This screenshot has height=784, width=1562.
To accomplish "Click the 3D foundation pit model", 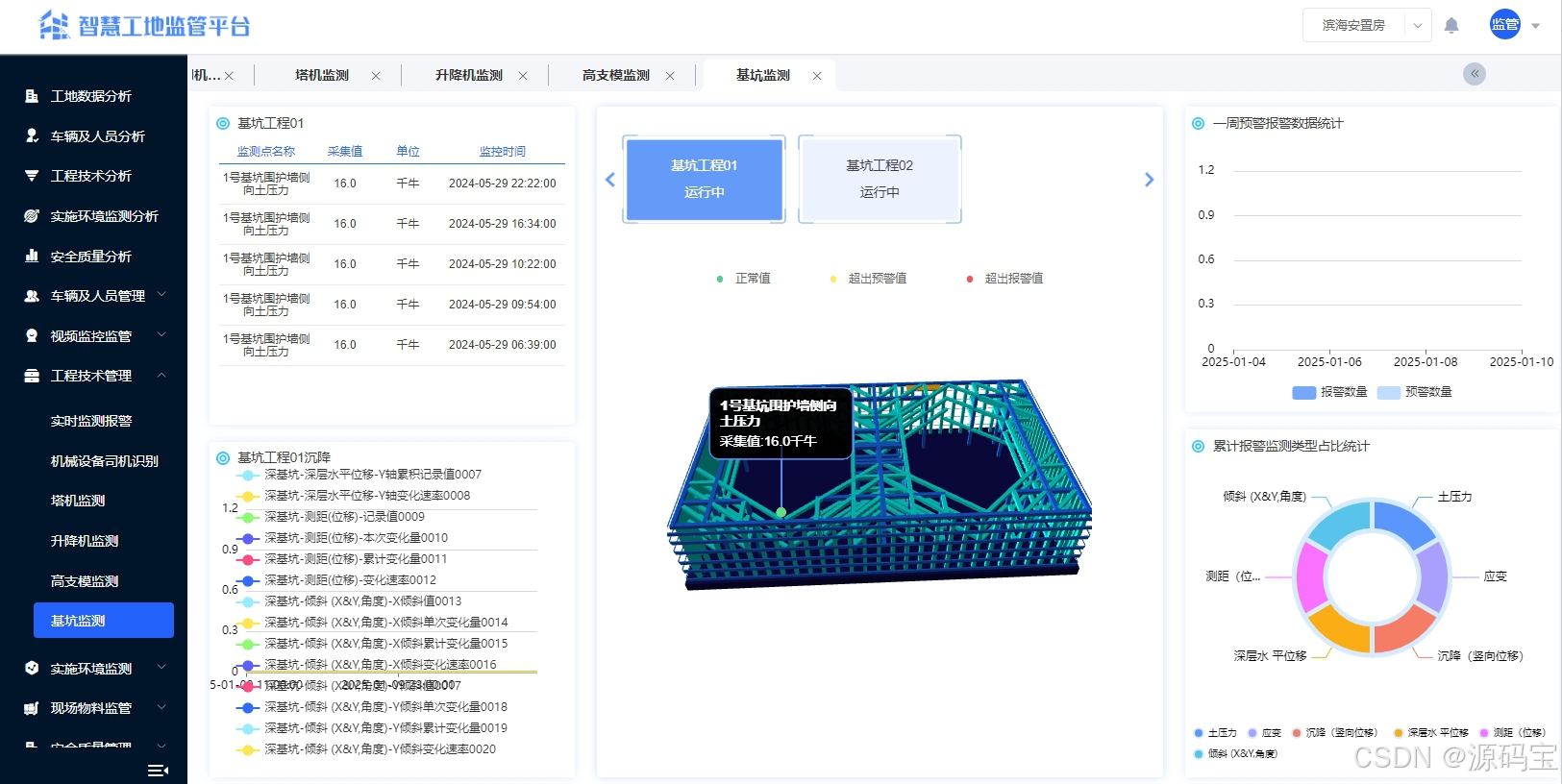I will click(x=880, y=485).
